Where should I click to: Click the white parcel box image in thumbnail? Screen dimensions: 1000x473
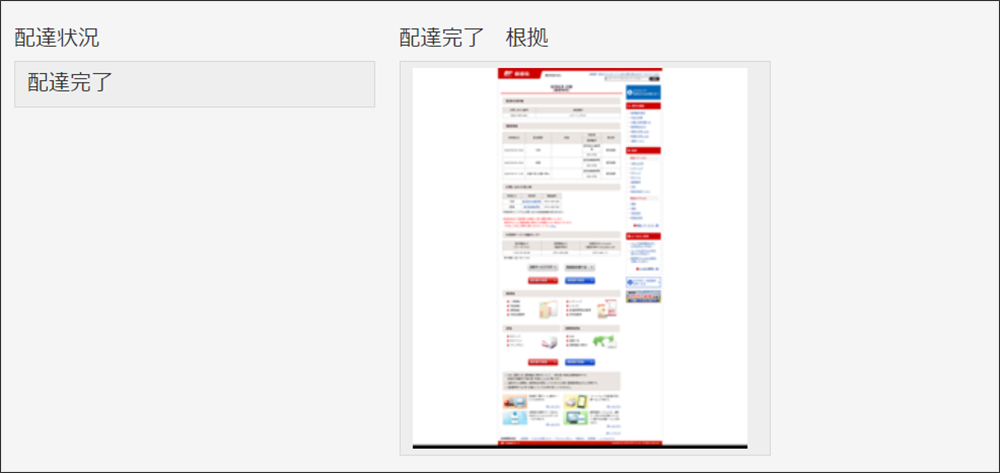point(549,342)
